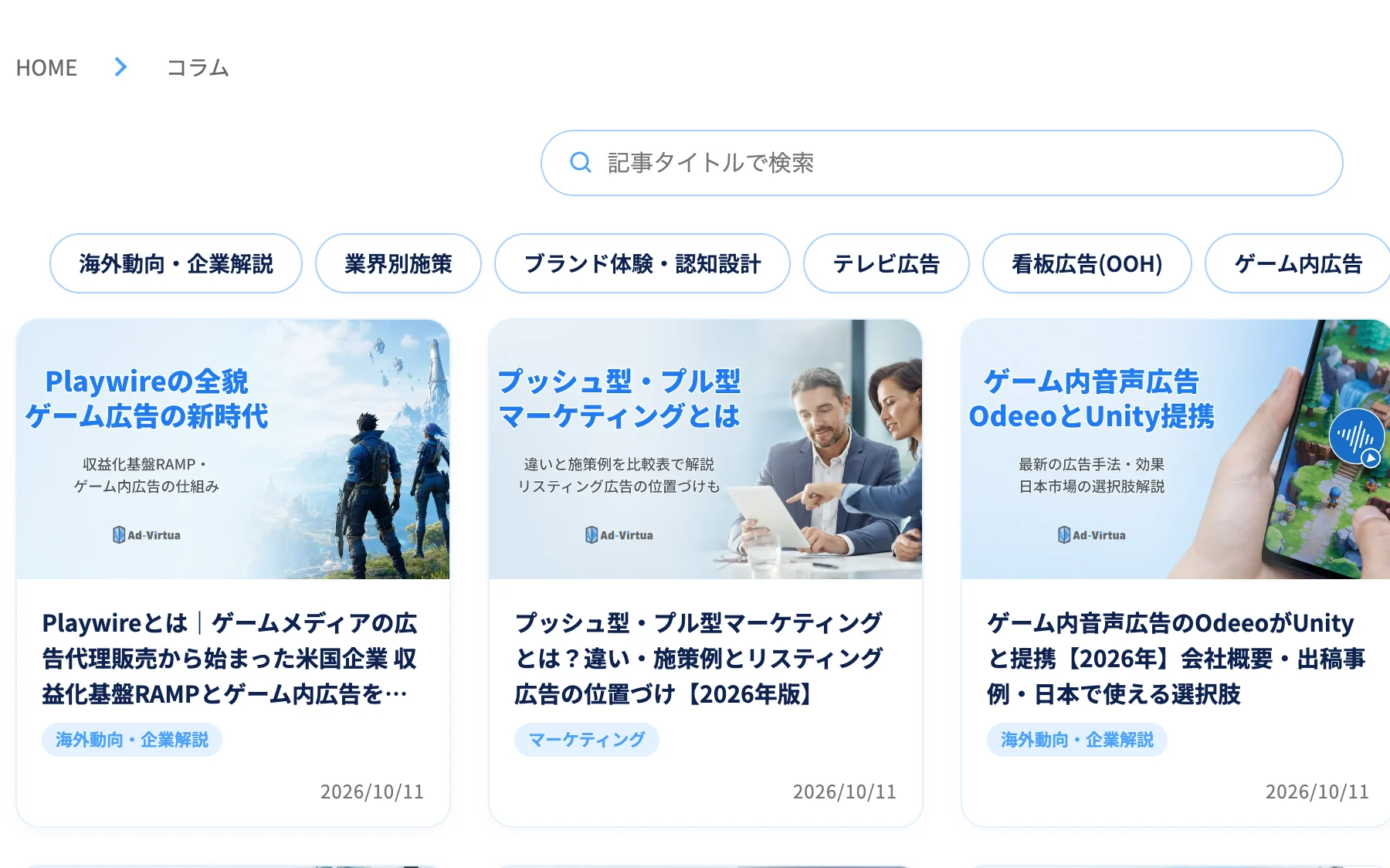Click the 2026/10/11 date on push-pull marketing card

(845, 792)
